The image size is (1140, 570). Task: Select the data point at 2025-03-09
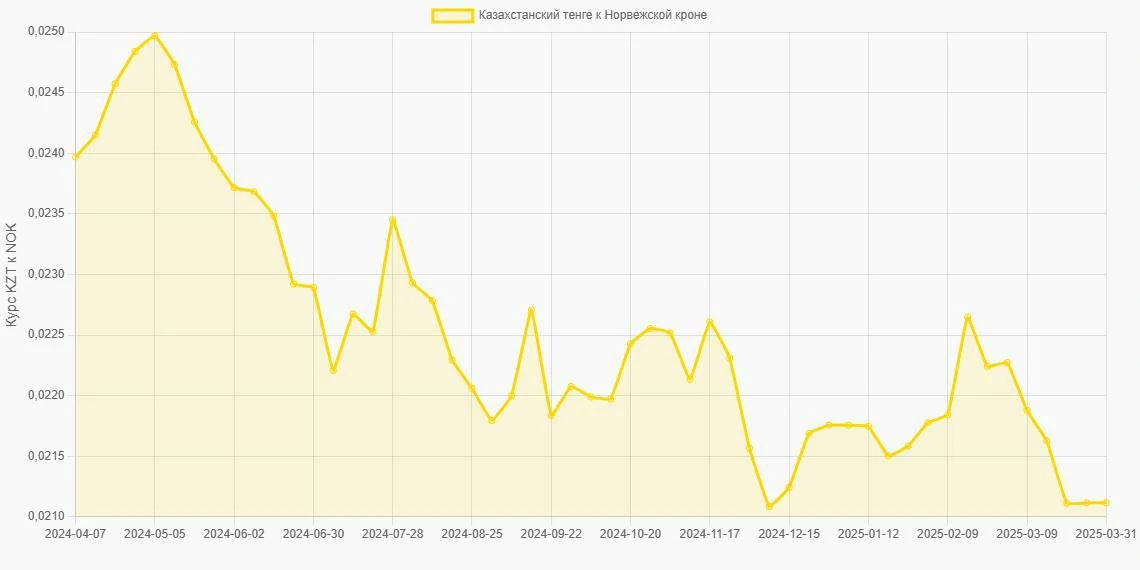point(1027,410)
